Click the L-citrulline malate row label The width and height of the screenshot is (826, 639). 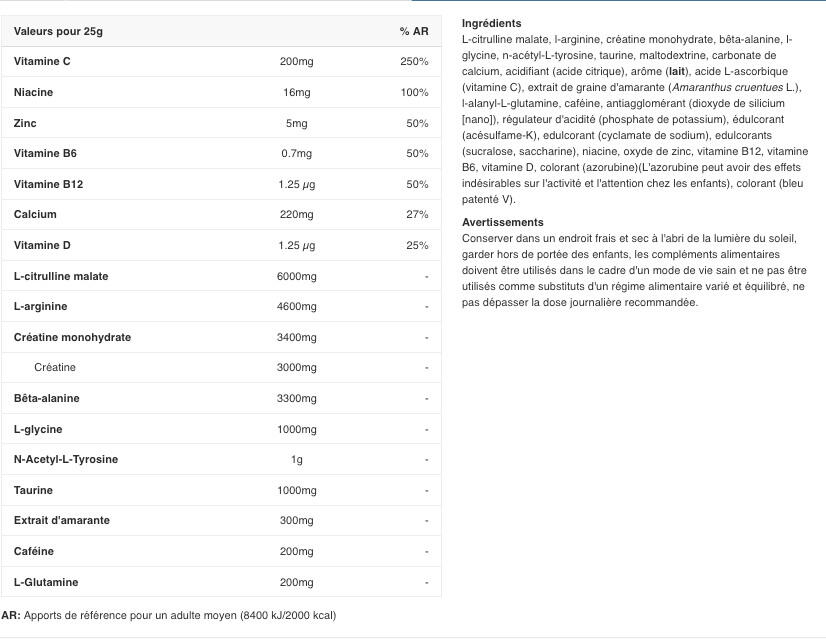point(61,276)
